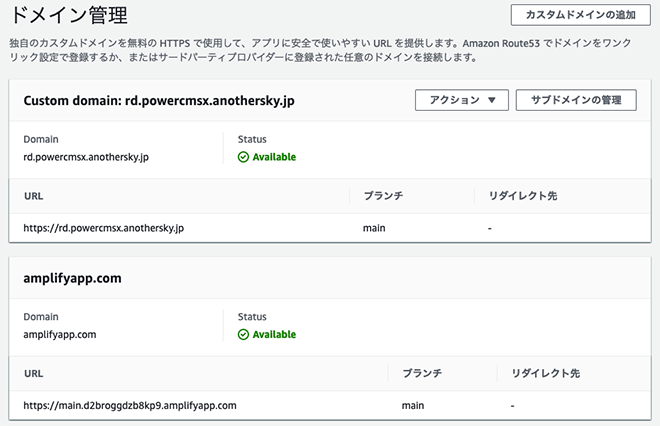Image resolution: width=660 pixels, height=426 pixels.
Task: Click the description paragraph mentioning Amazon Route53
Action: pyautogui.click(x=320, y=50)
